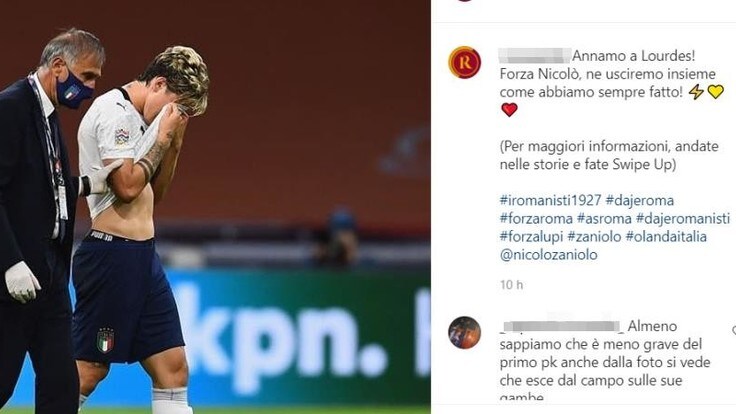Open the #dajeroma hashtag
This screenshot has width=736, height=414.
(639, 200)
